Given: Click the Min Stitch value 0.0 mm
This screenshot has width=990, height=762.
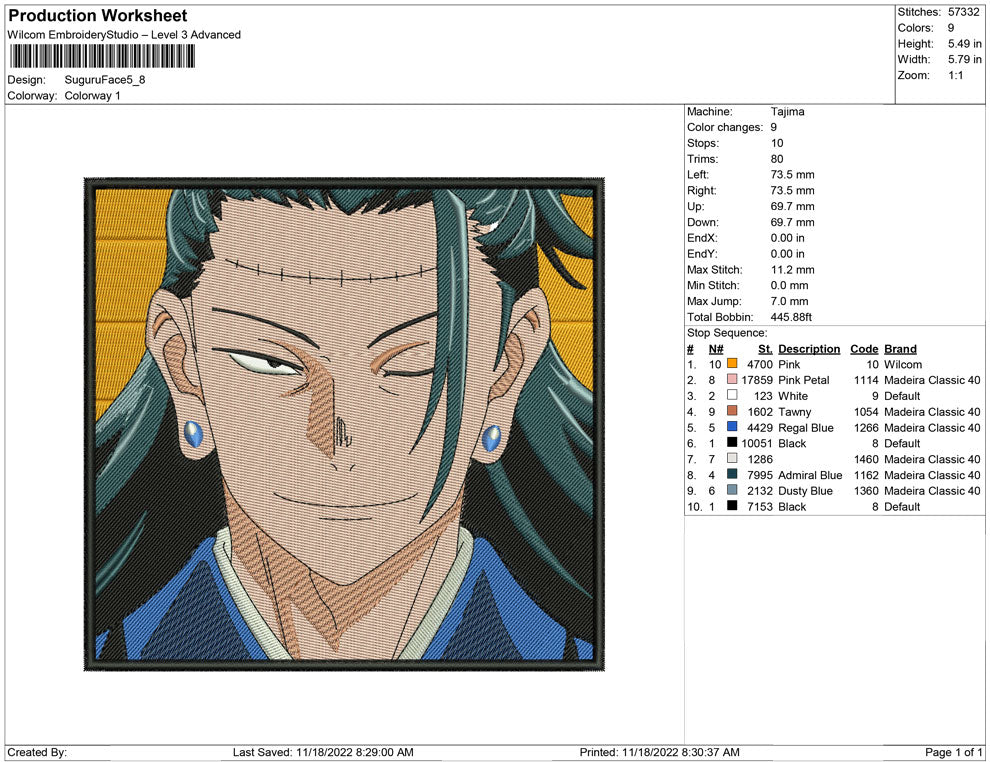Looking at the screenshot, I should (789, 285).
